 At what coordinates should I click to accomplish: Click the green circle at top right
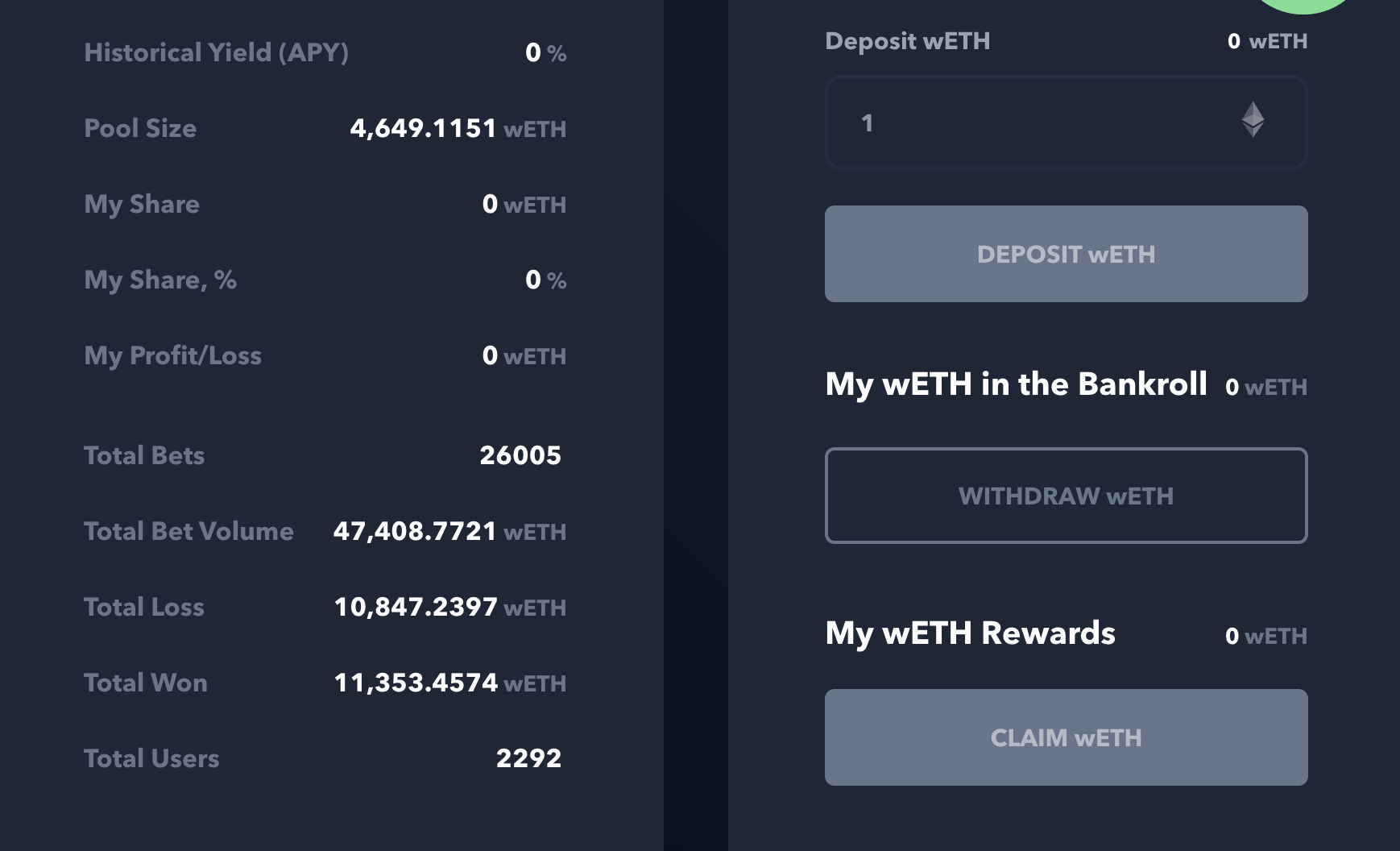point(1303,5)
